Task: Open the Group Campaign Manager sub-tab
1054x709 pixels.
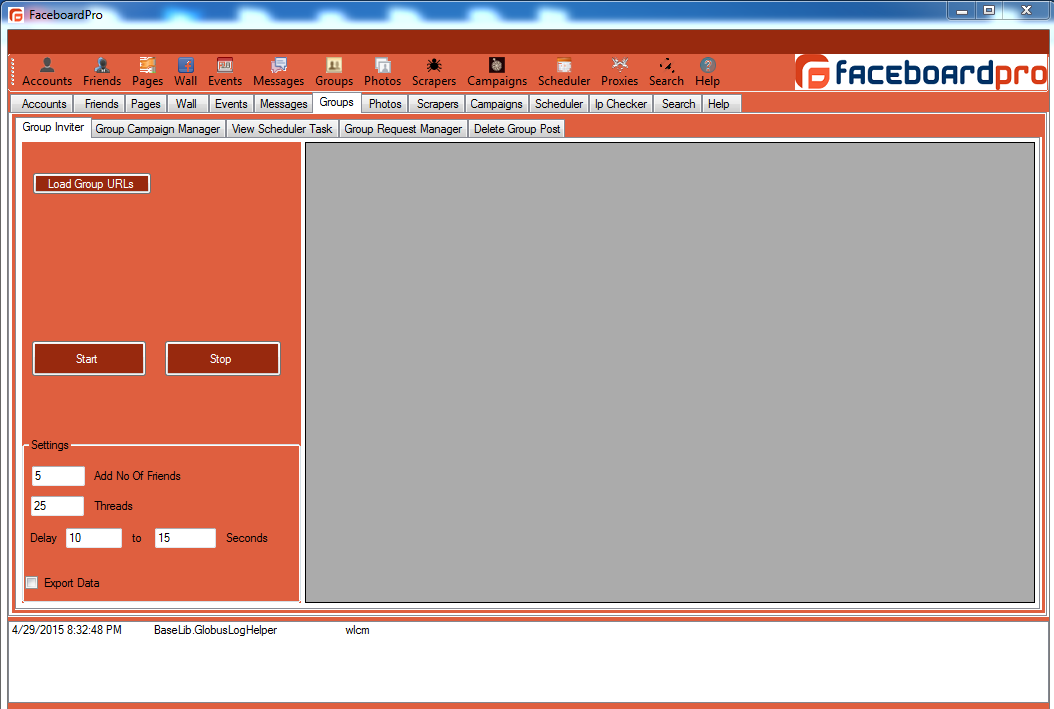Action: click(x=158, y=128)
